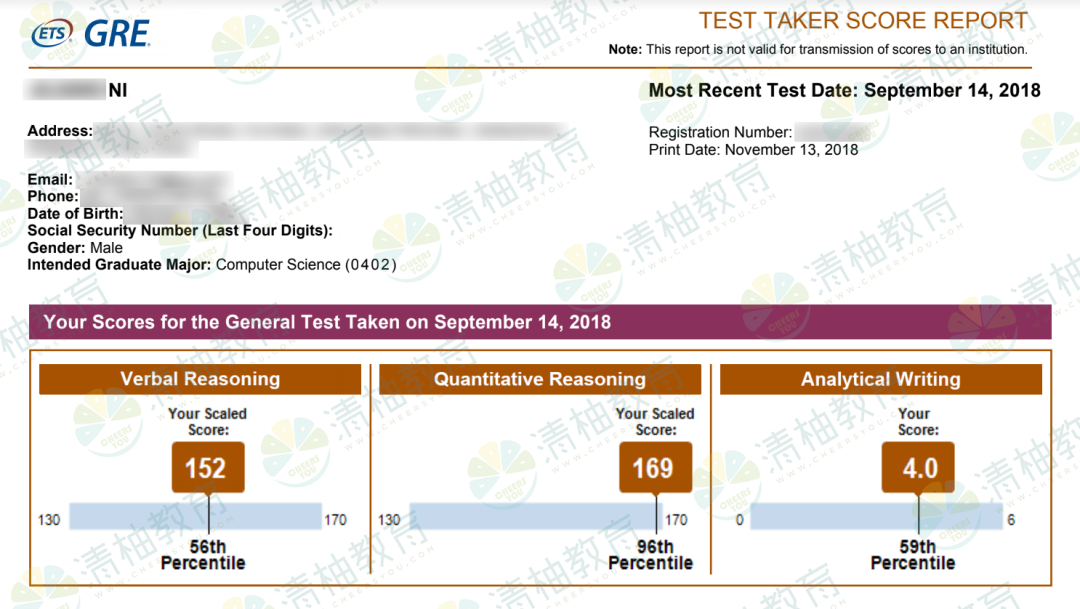Click the Most Recent Test Date line

(x=844, y=90)
